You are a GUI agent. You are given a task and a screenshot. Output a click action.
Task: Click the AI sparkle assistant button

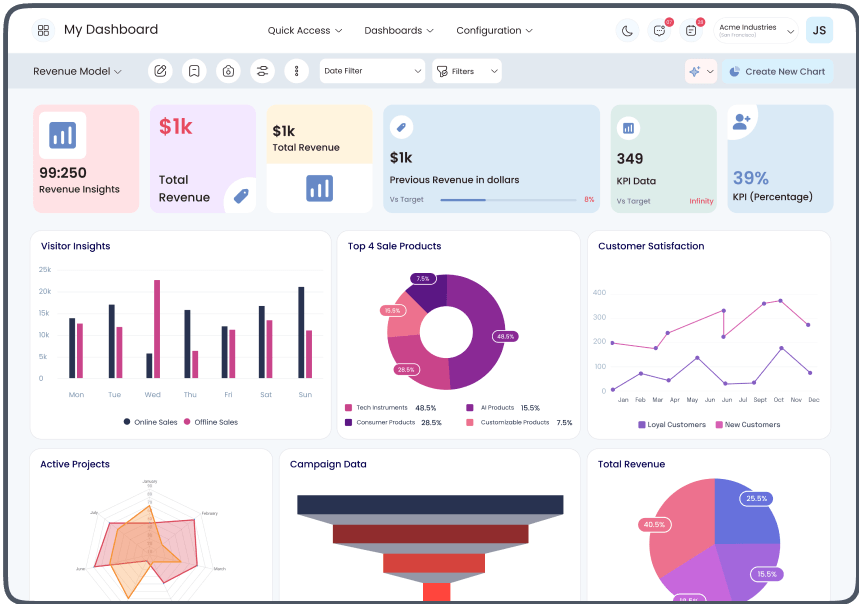(700, 71)
